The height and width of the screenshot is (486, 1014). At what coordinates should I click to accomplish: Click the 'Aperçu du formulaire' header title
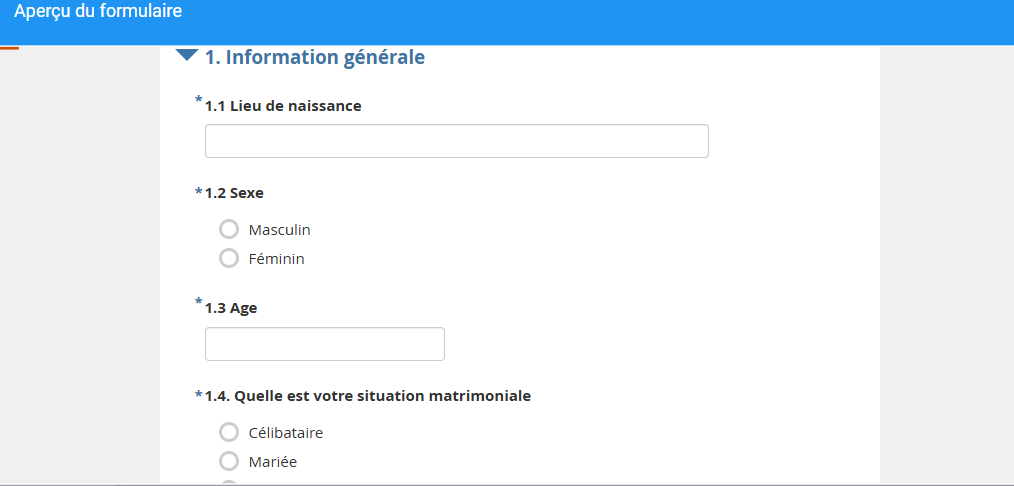[98, 13]
